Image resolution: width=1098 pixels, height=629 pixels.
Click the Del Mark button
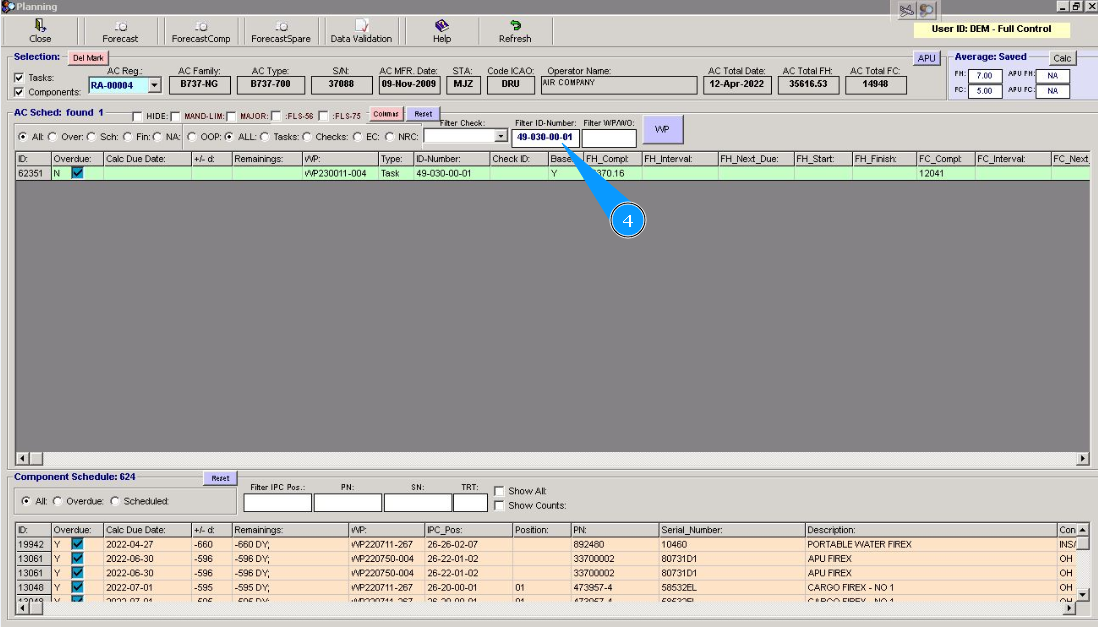[x=88, y=58]
